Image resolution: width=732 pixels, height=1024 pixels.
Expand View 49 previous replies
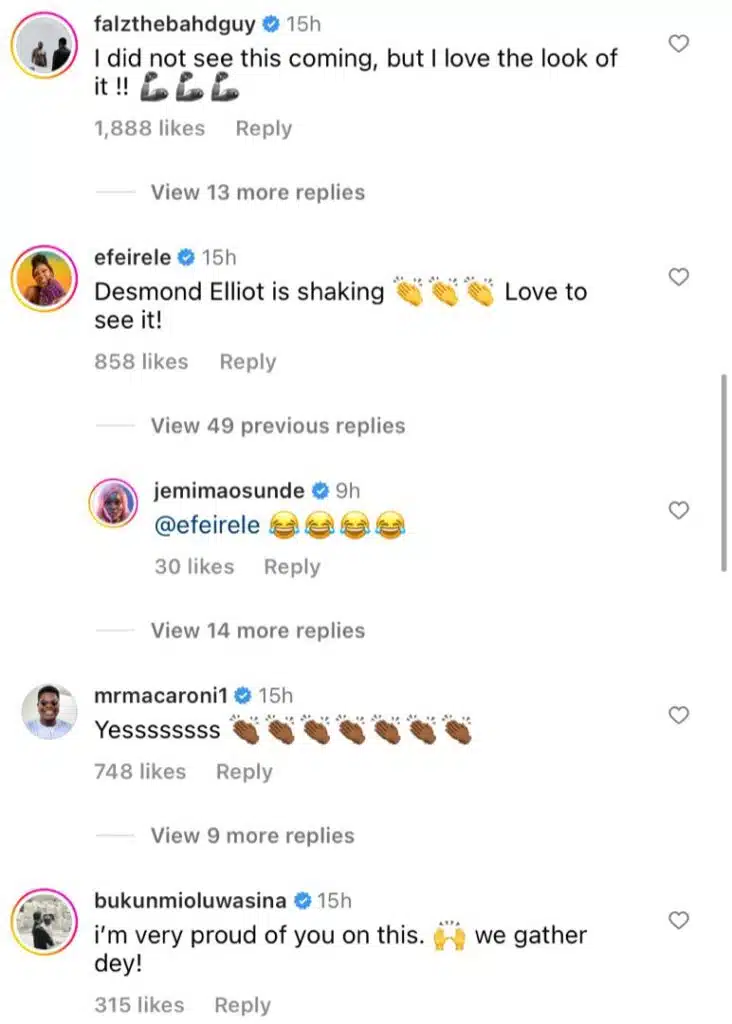(277, 426)
